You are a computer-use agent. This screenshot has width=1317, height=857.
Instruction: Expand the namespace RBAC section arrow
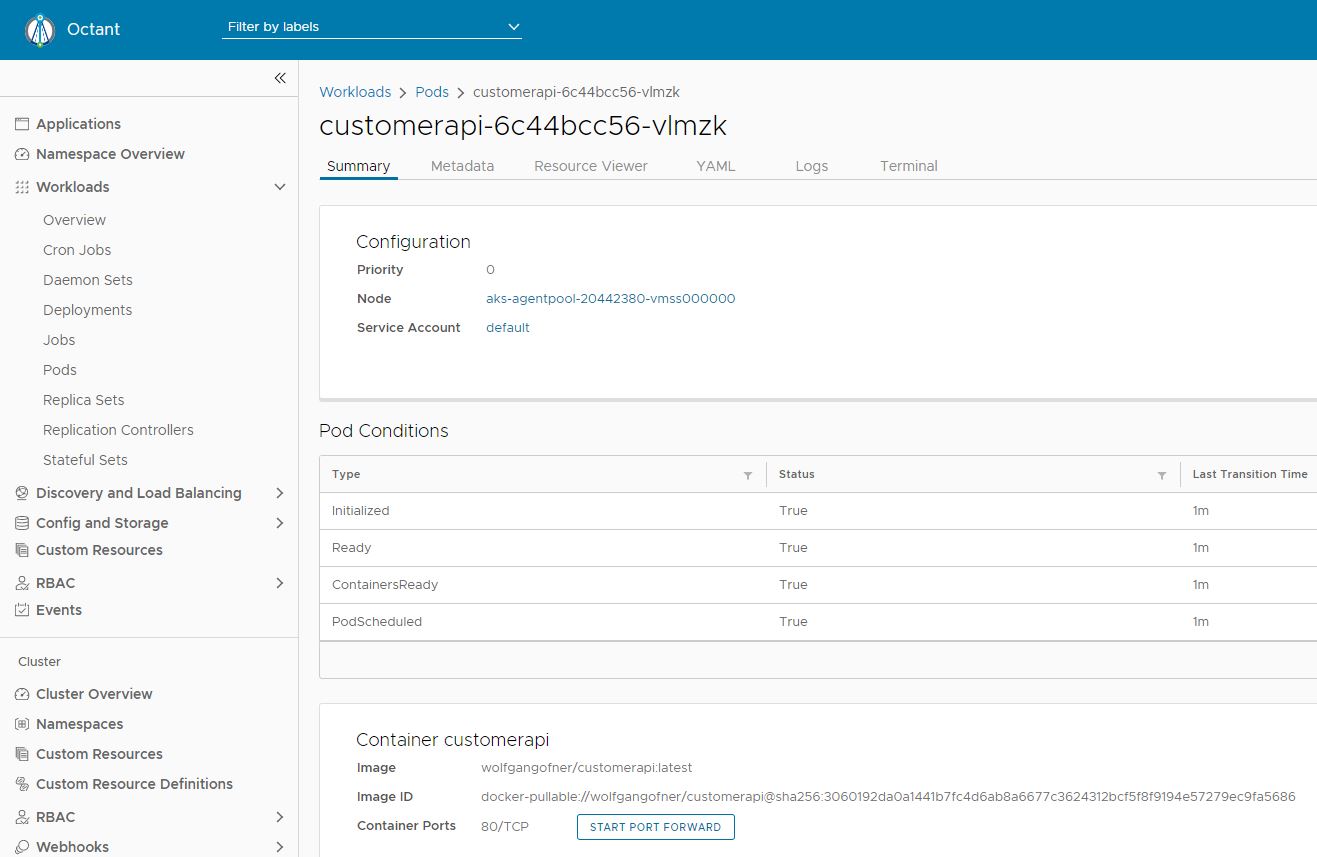pyautogui.click(x=280, y=583)
